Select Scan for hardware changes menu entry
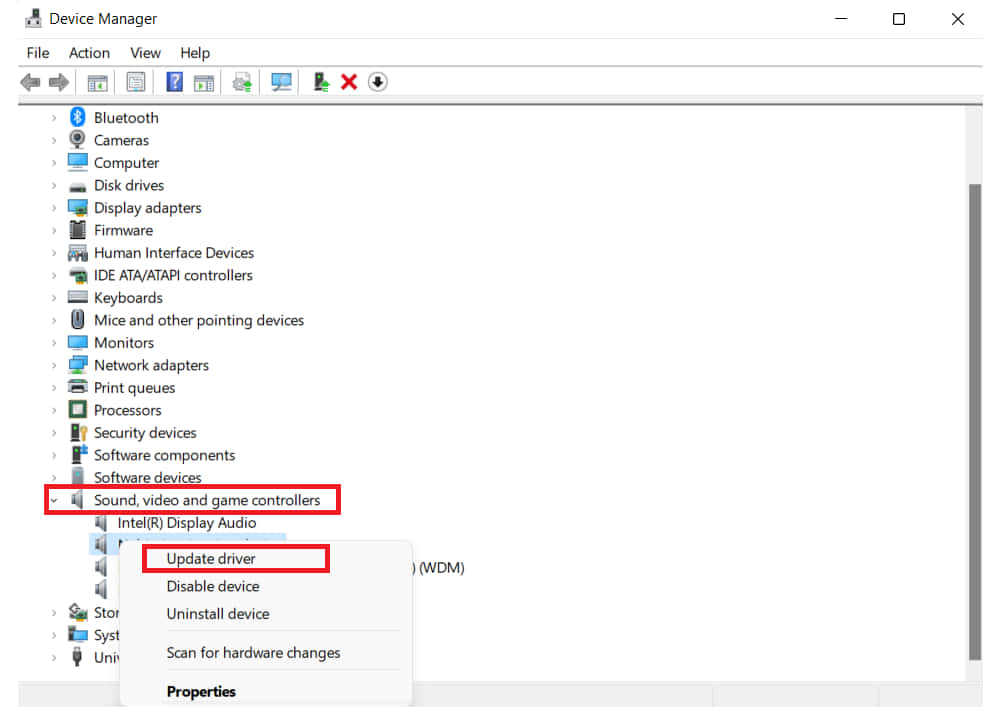 [x=253, y=652]
